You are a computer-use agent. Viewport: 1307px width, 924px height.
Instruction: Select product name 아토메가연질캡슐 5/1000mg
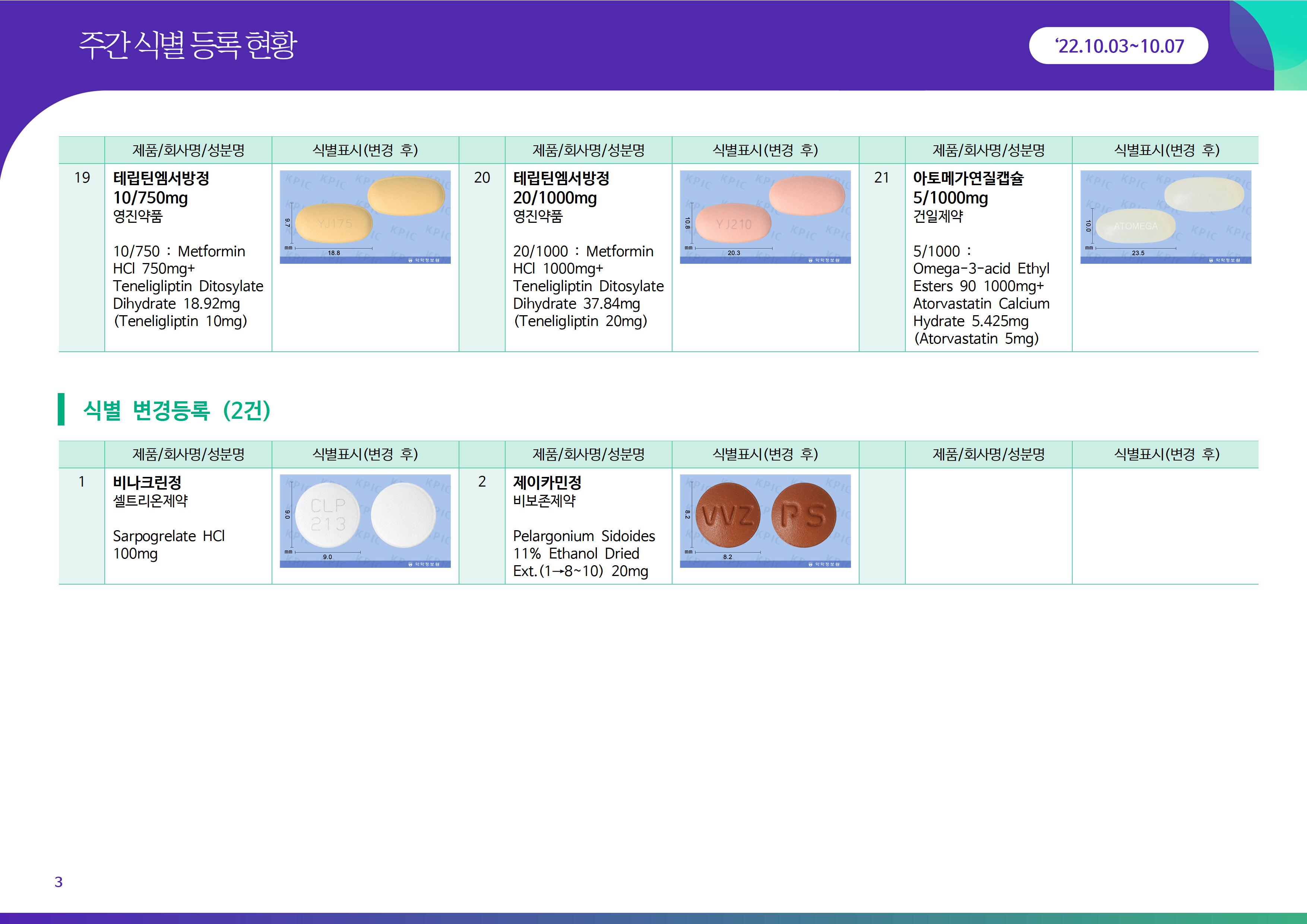click(968, 188)
